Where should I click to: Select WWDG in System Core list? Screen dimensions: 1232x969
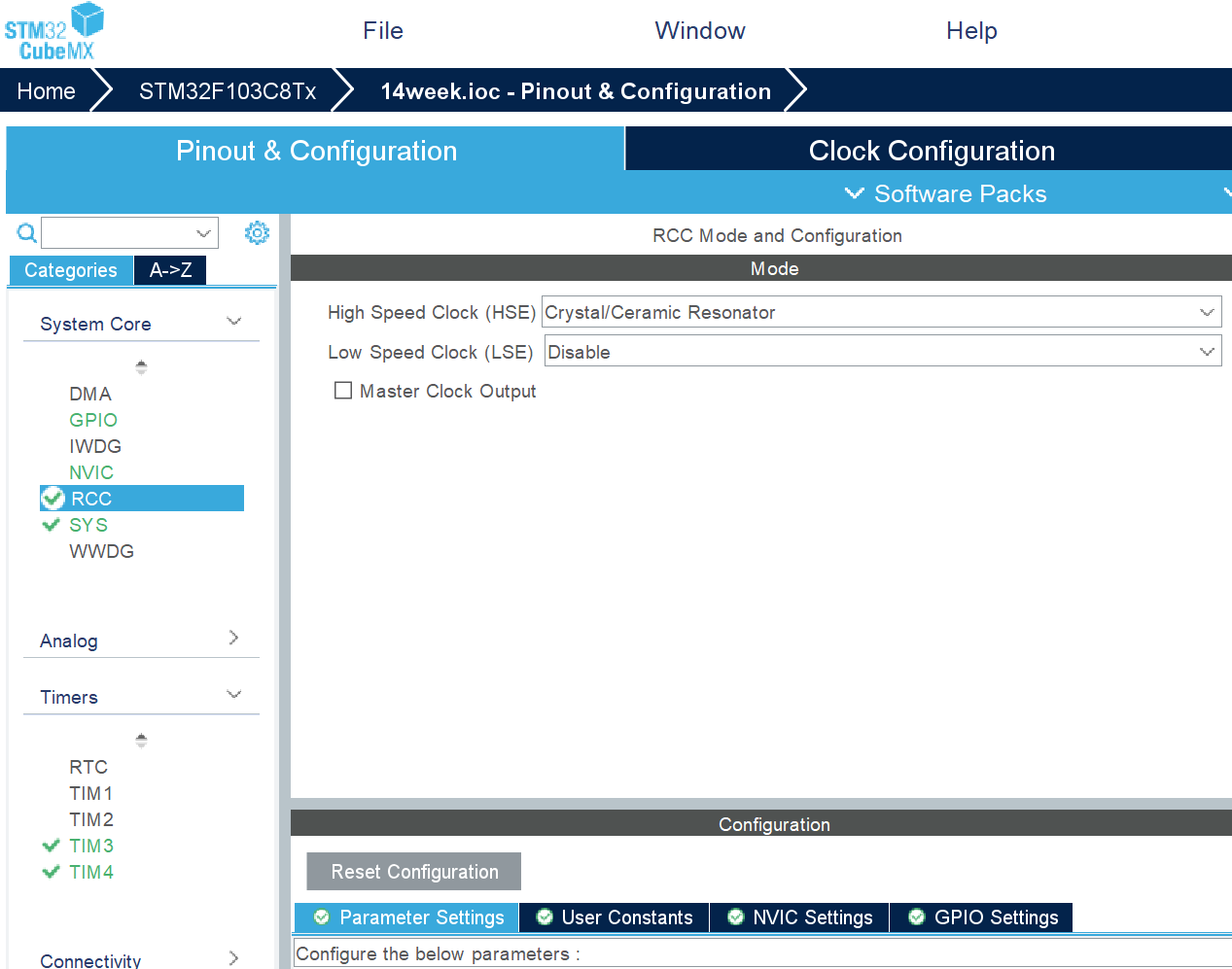[101, 551]
